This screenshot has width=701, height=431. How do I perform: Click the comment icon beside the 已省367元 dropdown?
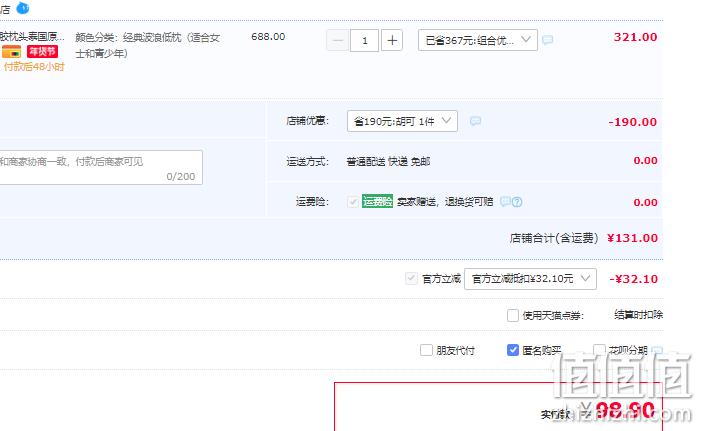(x=547, y=40)
